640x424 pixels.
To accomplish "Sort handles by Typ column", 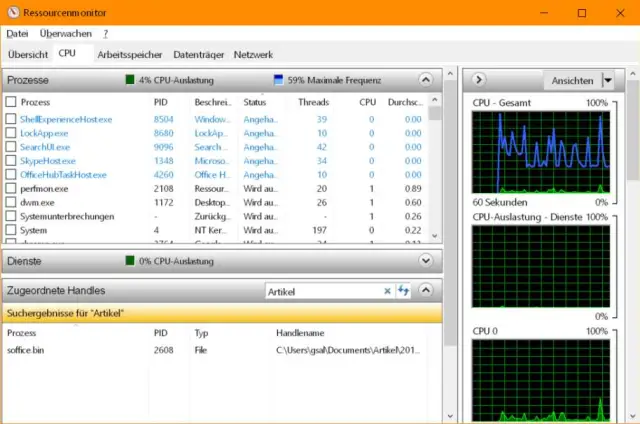I will point(201,333).
